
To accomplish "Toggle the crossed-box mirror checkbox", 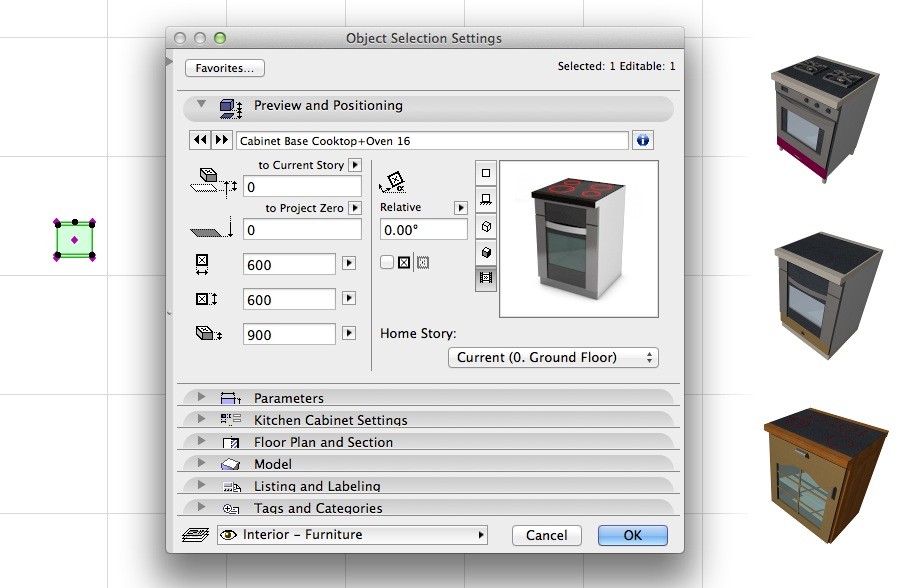I will click(405, 261).
